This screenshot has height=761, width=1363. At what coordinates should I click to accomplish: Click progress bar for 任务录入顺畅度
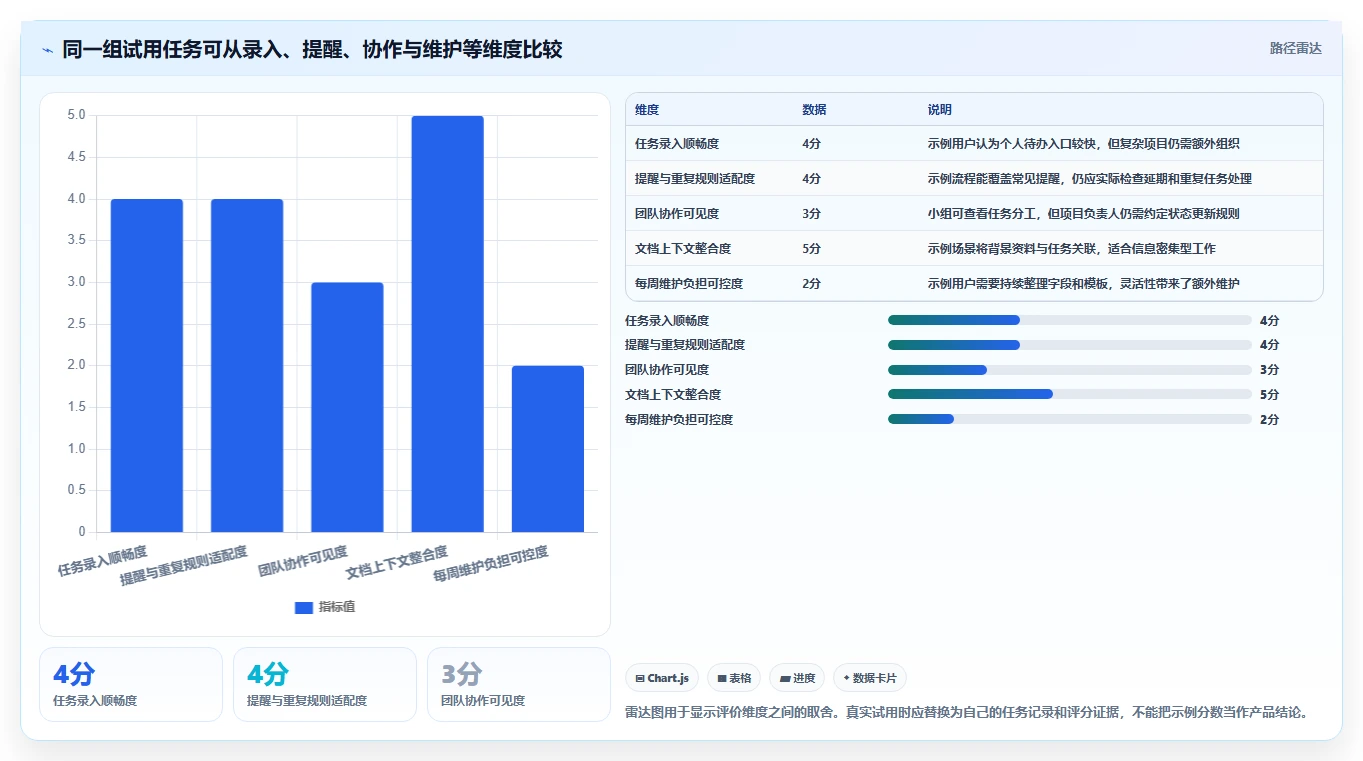point(1070,320)
